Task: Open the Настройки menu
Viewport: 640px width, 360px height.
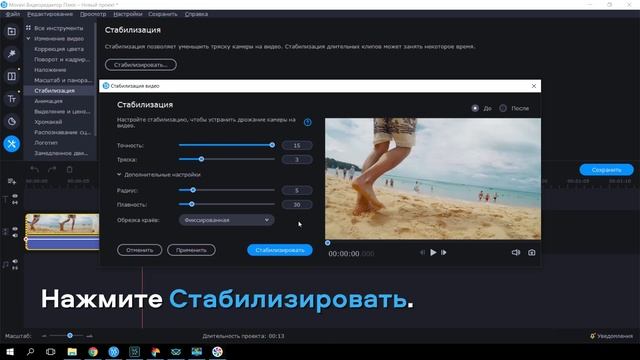Action: pos(128,14)
